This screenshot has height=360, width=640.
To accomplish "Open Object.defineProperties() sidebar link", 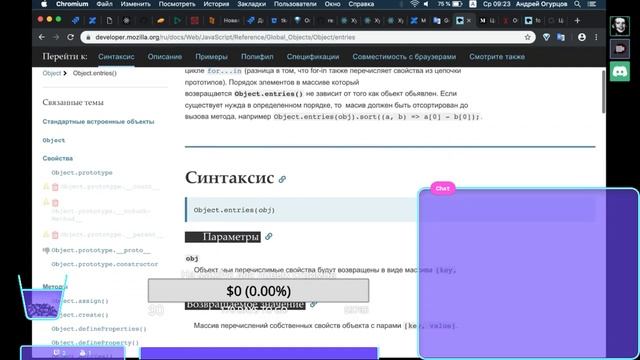I will pyautogui.click(x=99, y=329).
